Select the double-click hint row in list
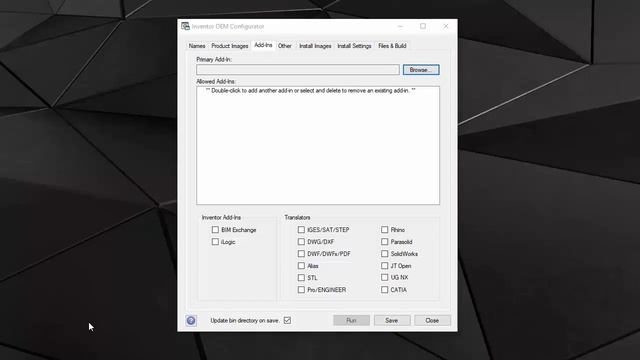This screenshot has height=360, width=640. tap(310, 91)
